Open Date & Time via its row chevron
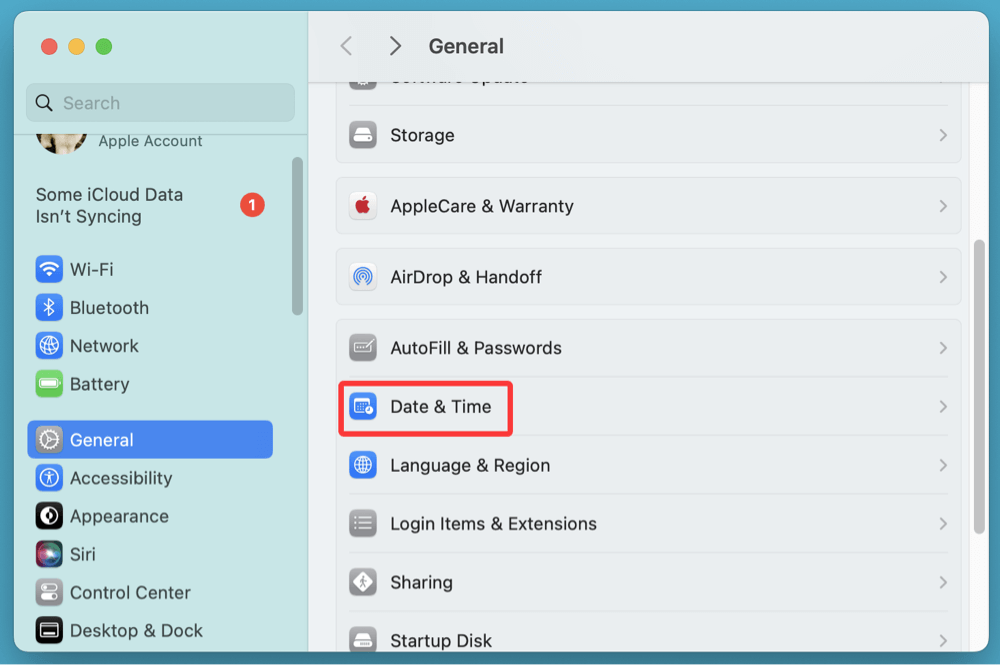Screen dimensions: 1000x665 pos(943,407)
